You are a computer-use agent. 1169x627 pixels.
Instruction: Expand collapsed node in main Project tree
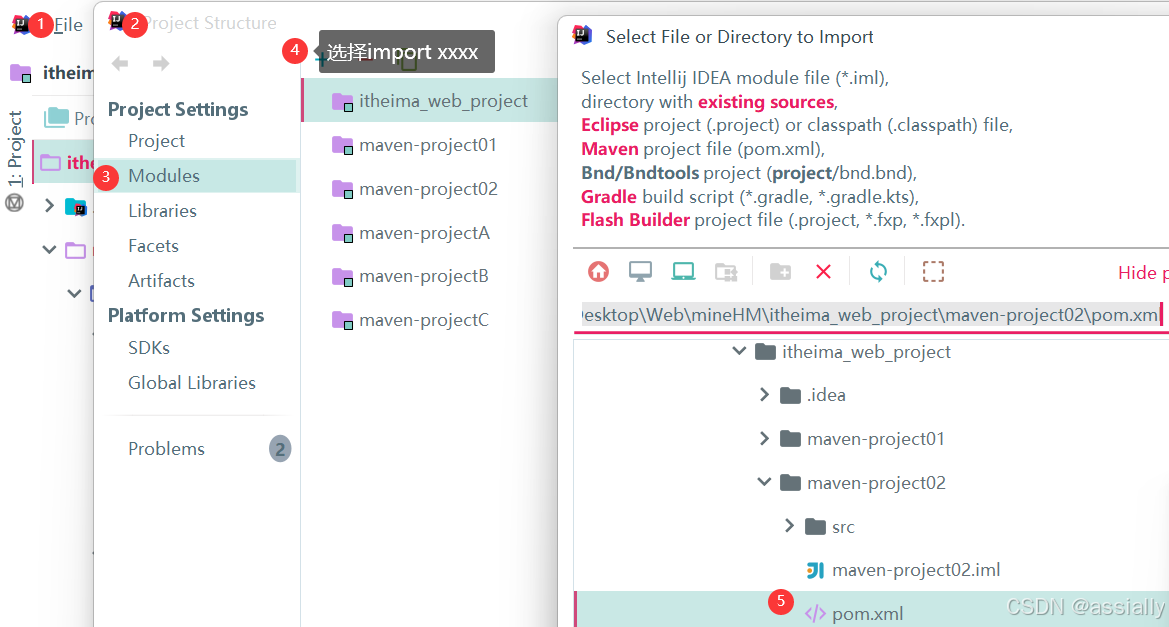(x=49, y=205)
